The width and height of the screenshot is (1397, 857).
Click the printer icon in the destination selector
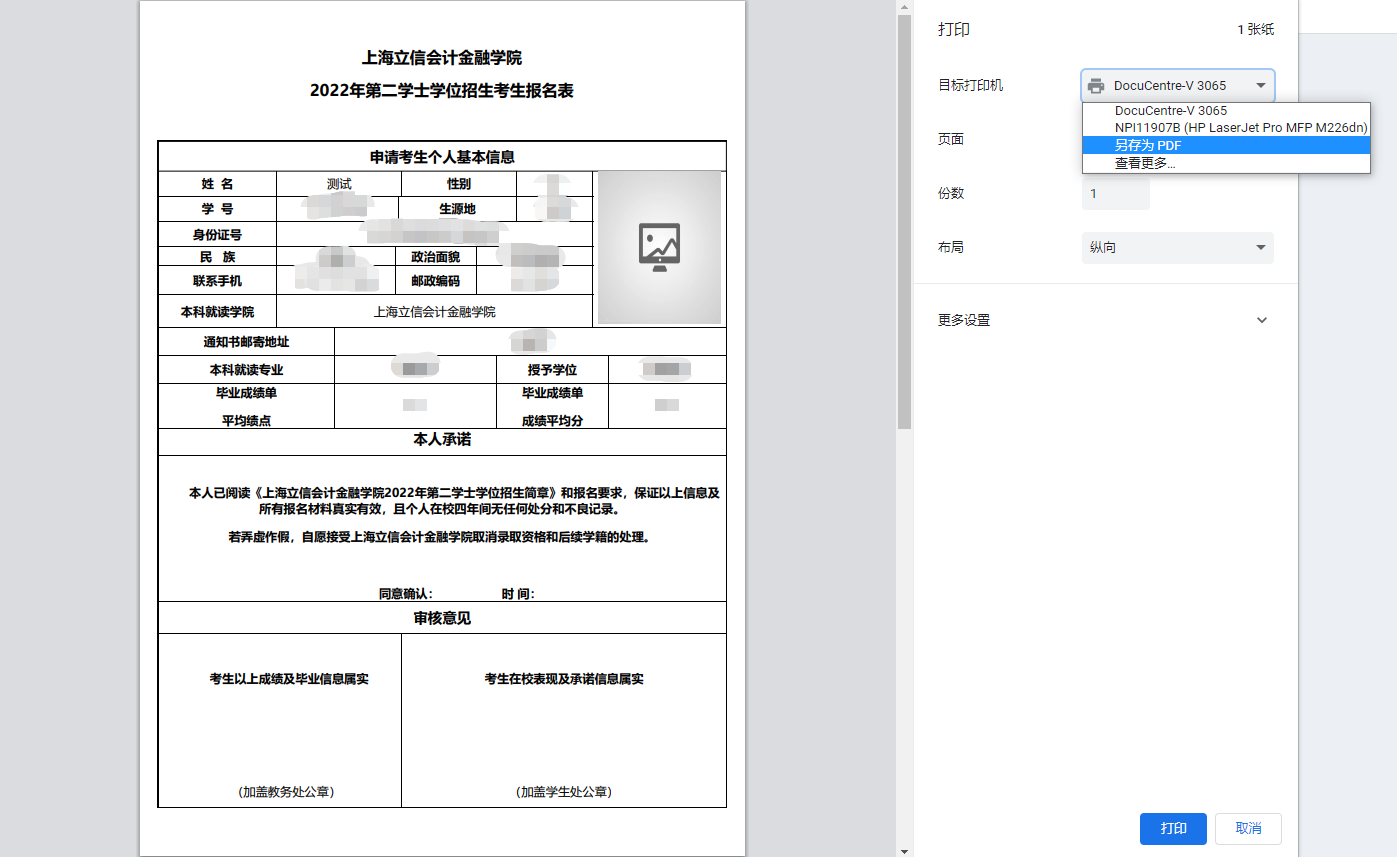coord(1096,86)
